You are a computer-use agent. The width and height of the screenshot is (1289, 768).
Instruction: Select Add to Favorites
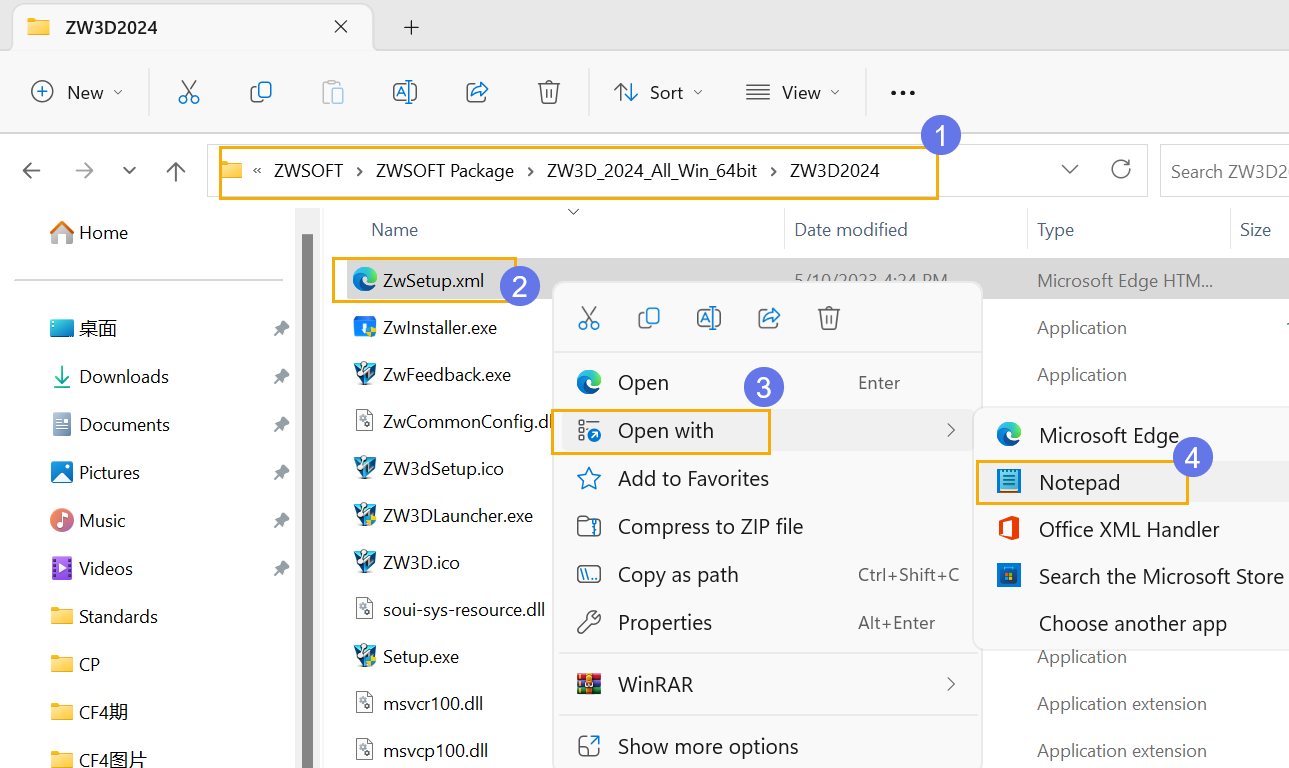[767, 479]
